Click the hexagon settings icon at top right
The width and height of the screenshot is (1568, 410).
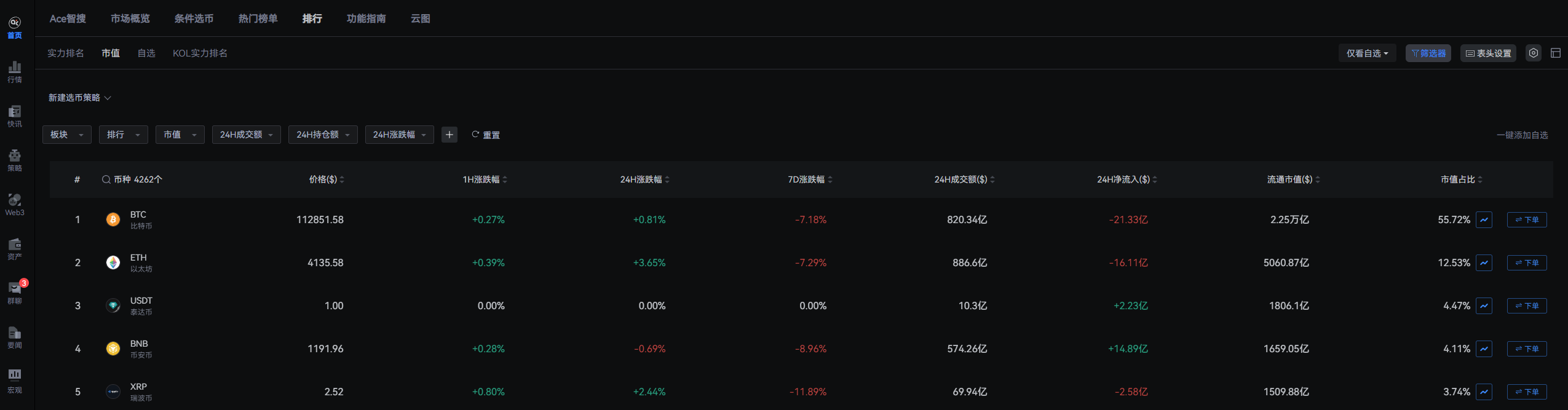(x=1534, y=53)
